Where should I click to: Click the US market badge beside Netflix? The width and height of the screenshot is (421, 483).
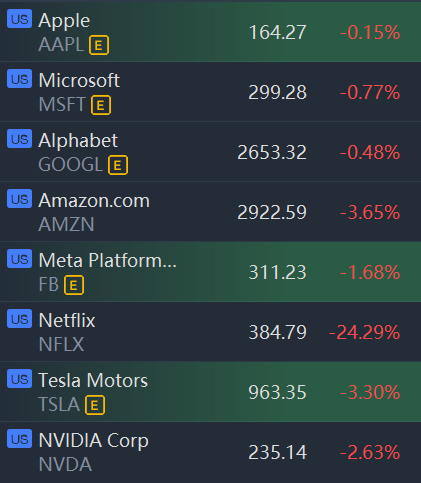[19, 319]
